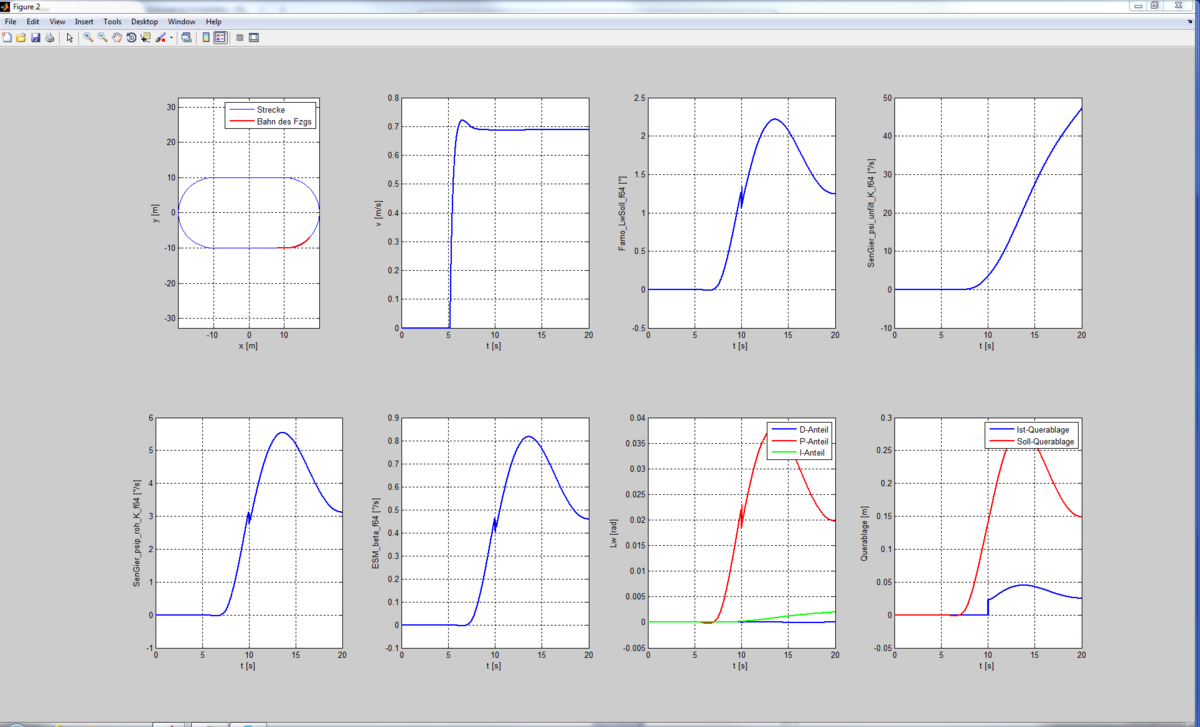The width and height of the screenshot is (1200, 727).
Task: Select the Zoom Out magnifier tool
Action: click(x=102, y=38)
